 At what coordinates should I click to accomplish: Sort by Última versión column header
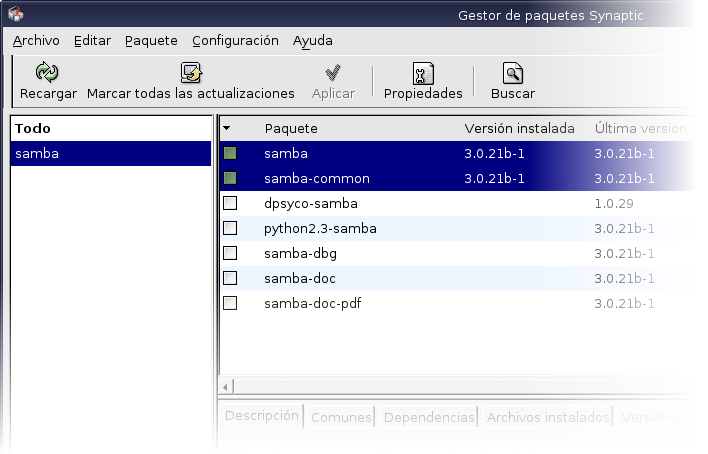coord(640,129)
